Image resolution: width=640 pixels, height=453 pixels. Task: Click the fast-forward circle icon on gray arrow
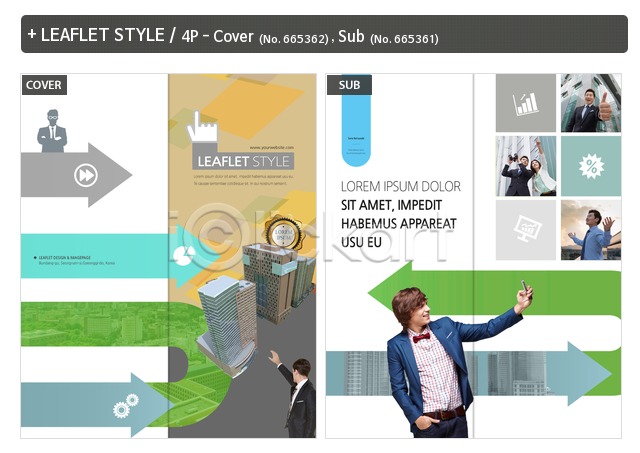pyautogui.click(x=86, y=175)
